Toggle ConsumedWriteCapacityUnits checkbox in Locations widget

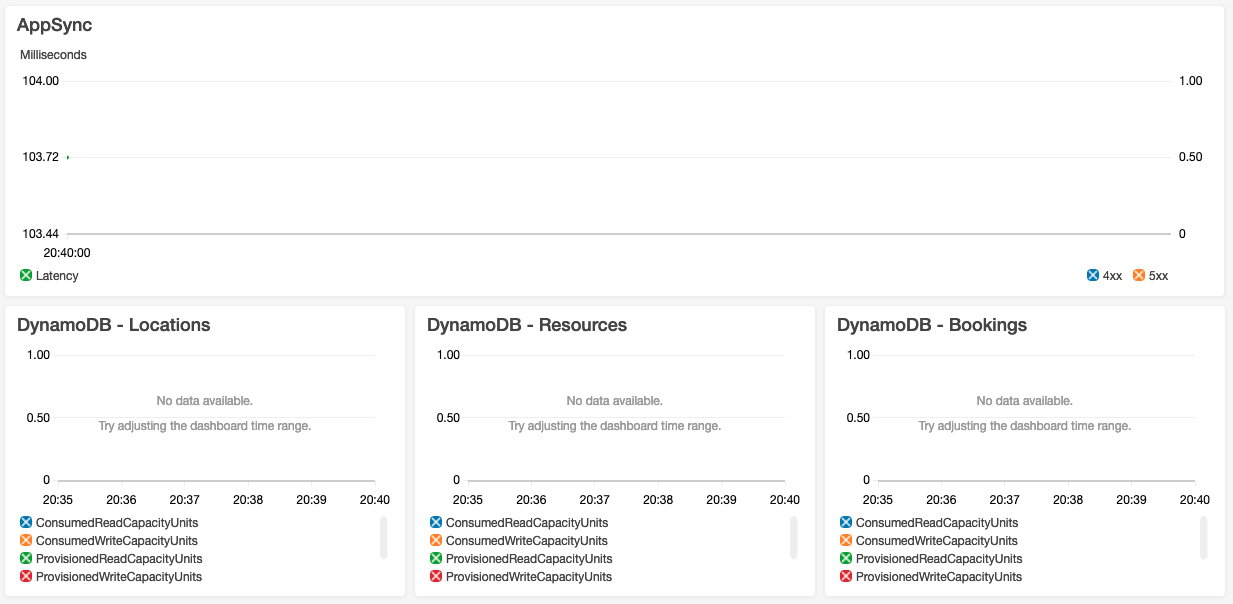[26, 540]
